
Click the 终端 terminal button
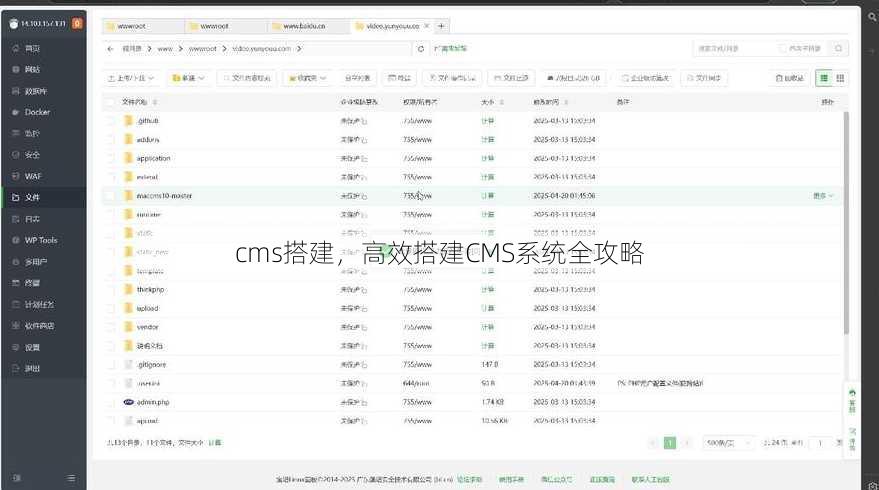tap(399, 78)
